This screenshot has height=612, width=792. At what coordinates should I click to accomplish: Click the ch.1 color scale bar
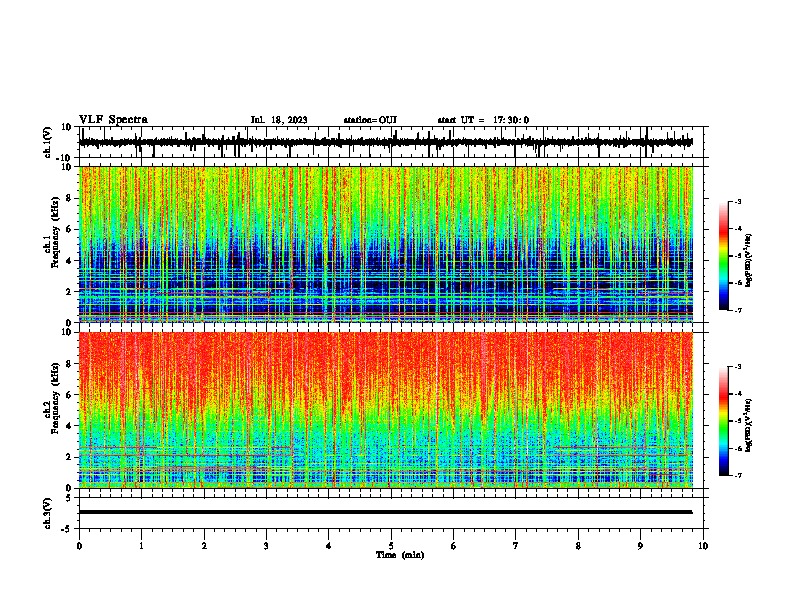(x=724, y=256)
